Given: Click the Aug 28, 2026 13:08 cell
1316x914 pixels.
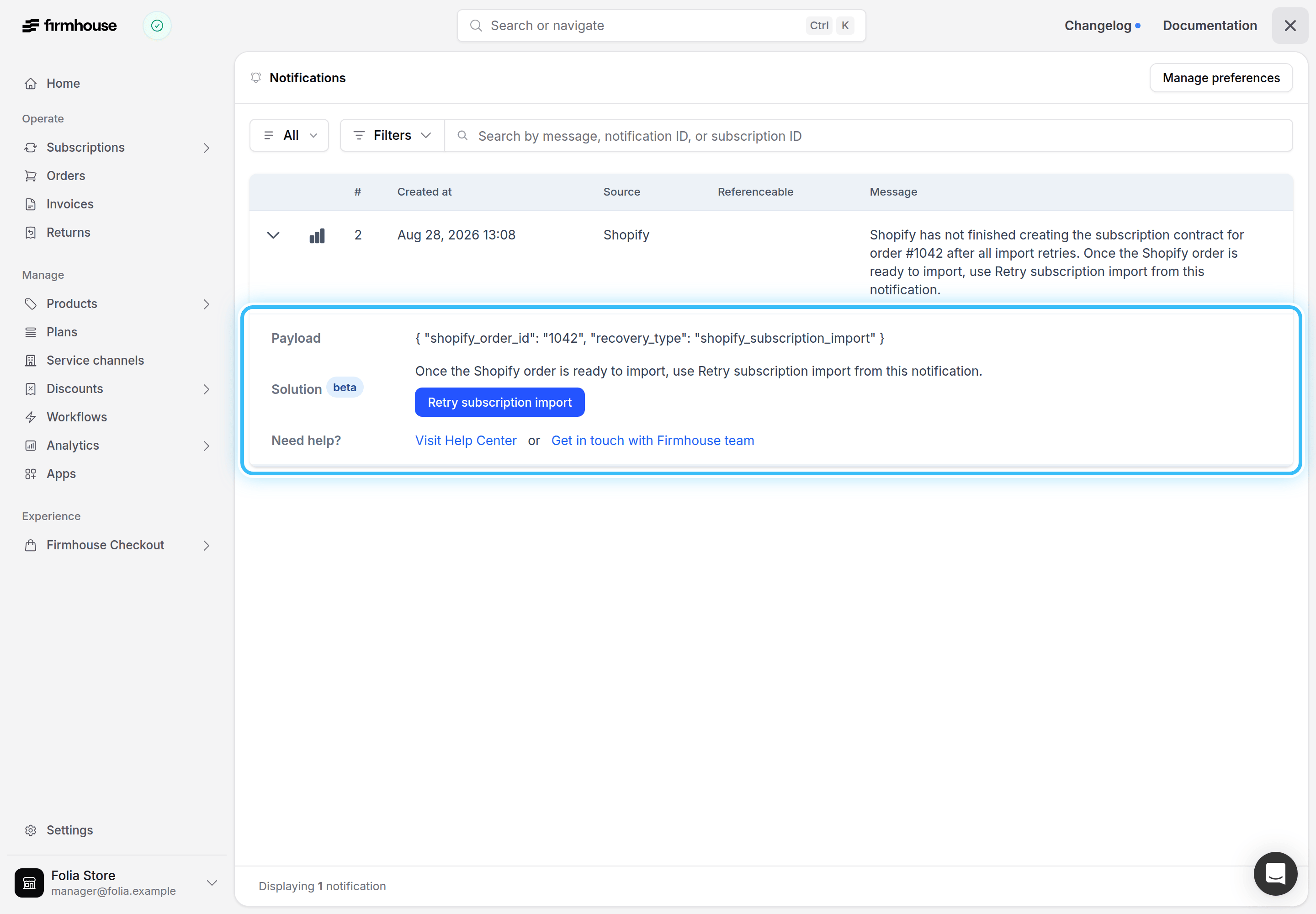Looking at the screenshot, I should (456, 235).
